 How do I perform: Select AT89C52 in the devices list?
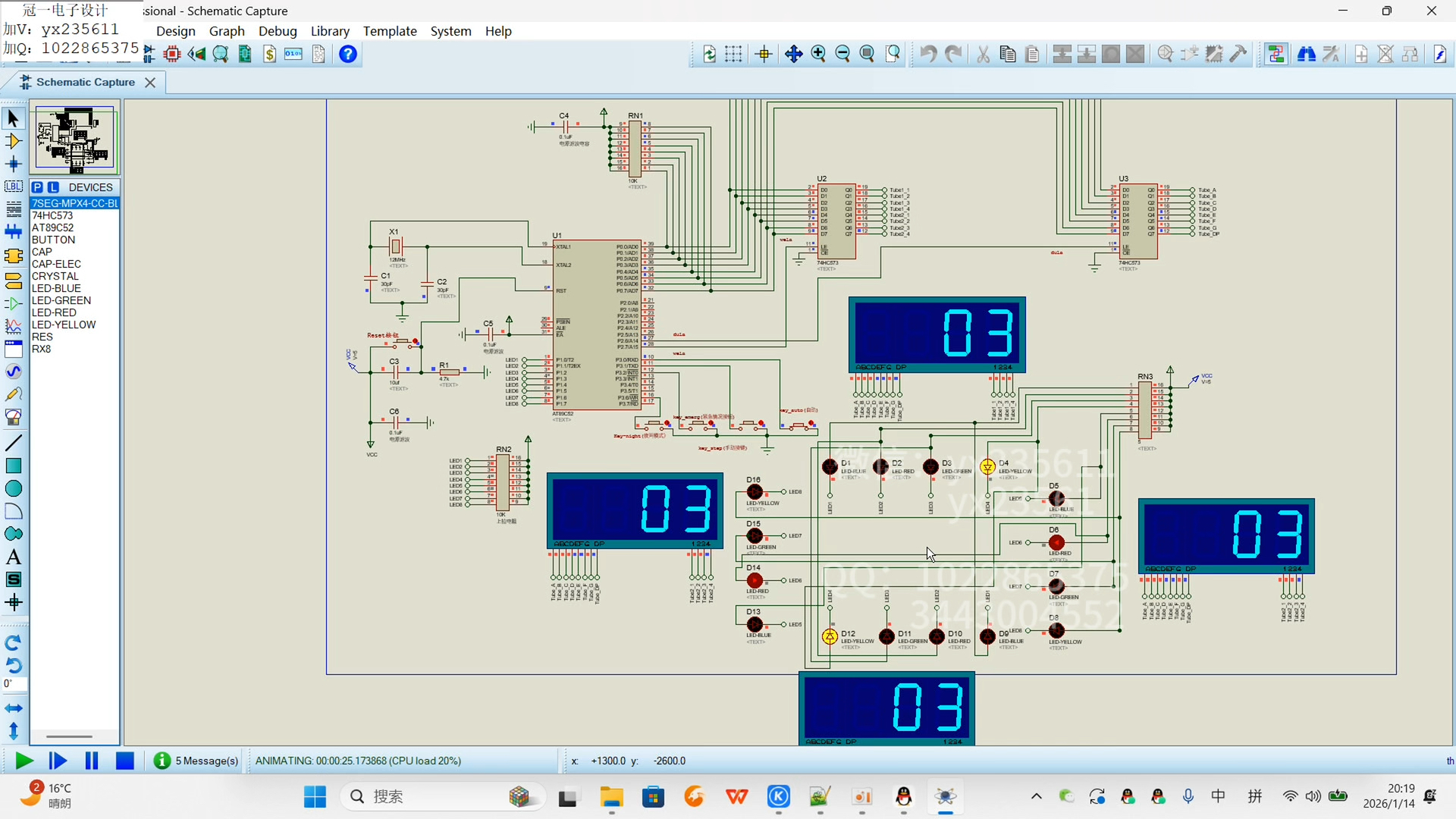(74, 227)
